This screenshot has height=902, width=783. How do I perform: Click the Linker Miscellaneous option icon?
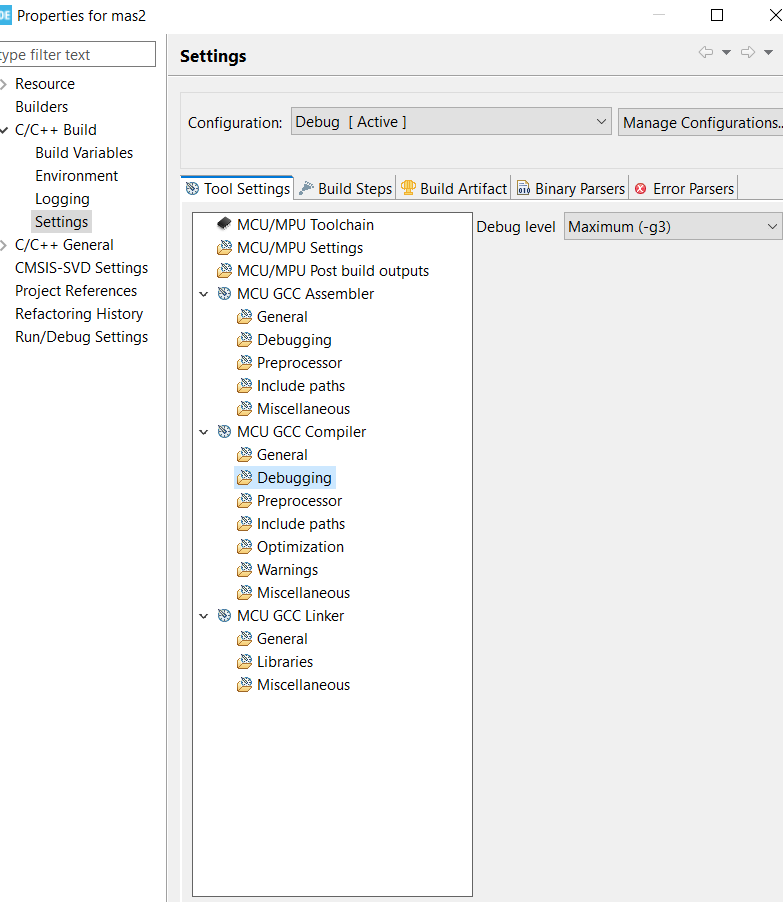245,685
